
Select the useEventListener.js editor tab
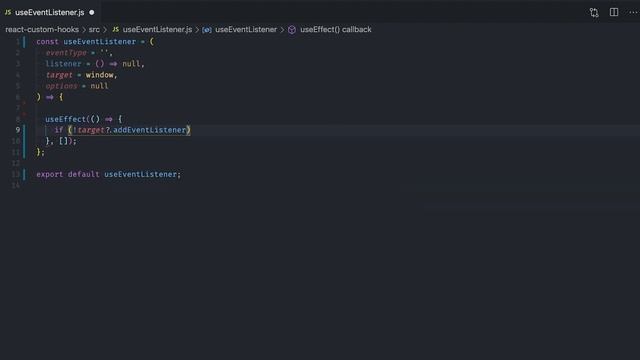50,12
